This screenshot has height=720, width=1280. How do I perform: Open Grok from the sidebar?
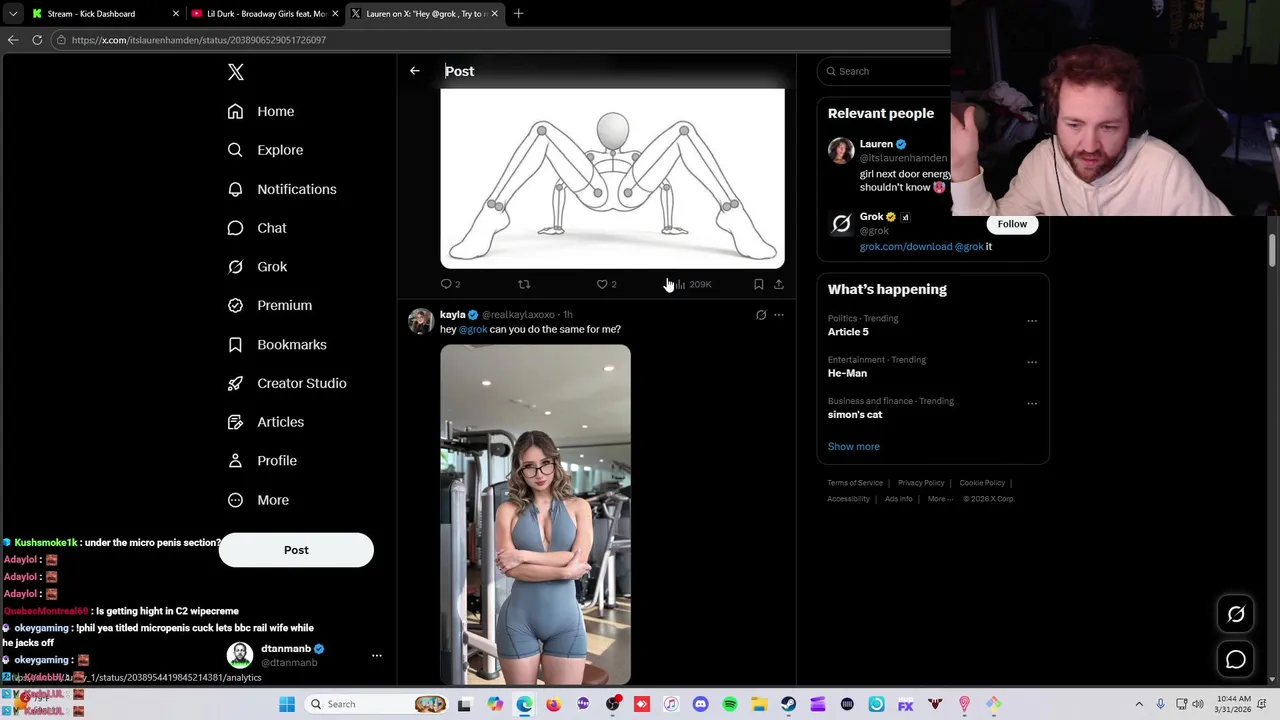257,267
